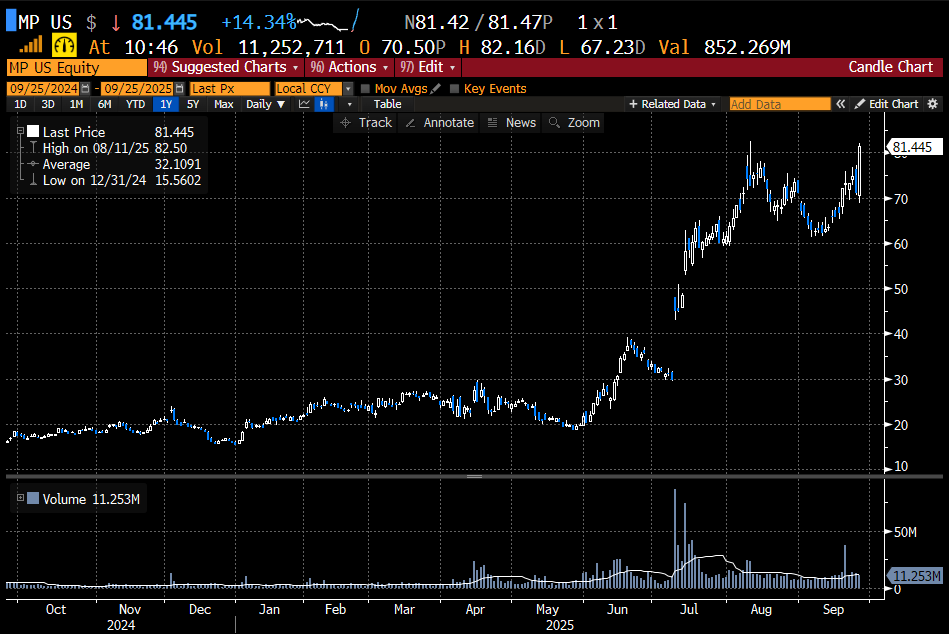This screenshot has width=949, height=634.
Task: Select the Max range tab
Action: click(x=223, y=104)
